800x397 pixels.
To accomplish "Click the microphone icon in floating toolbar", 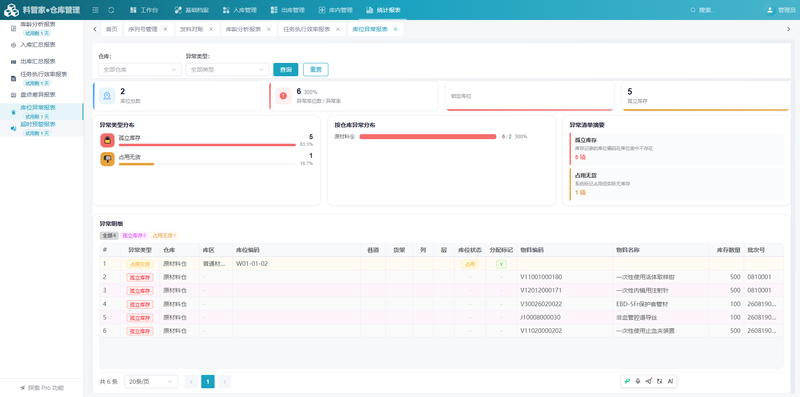I will 638,381.
